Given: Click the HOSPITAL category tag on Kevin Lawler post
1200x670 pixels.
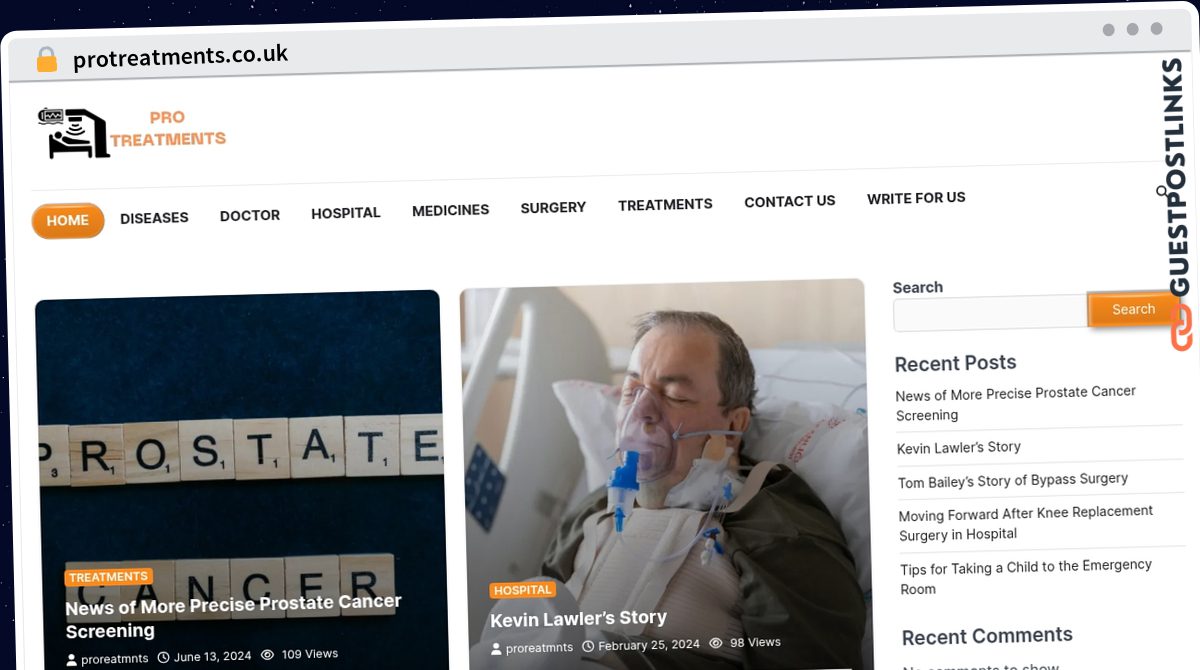Looking at the screenshot, I should point(523,590).
